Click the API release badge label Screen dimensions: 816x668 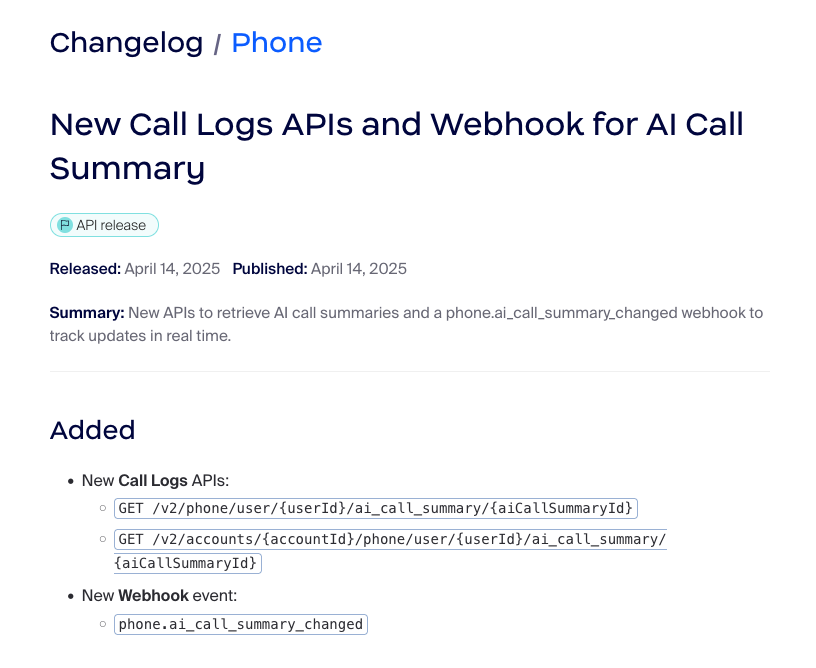tap(111, 225)
